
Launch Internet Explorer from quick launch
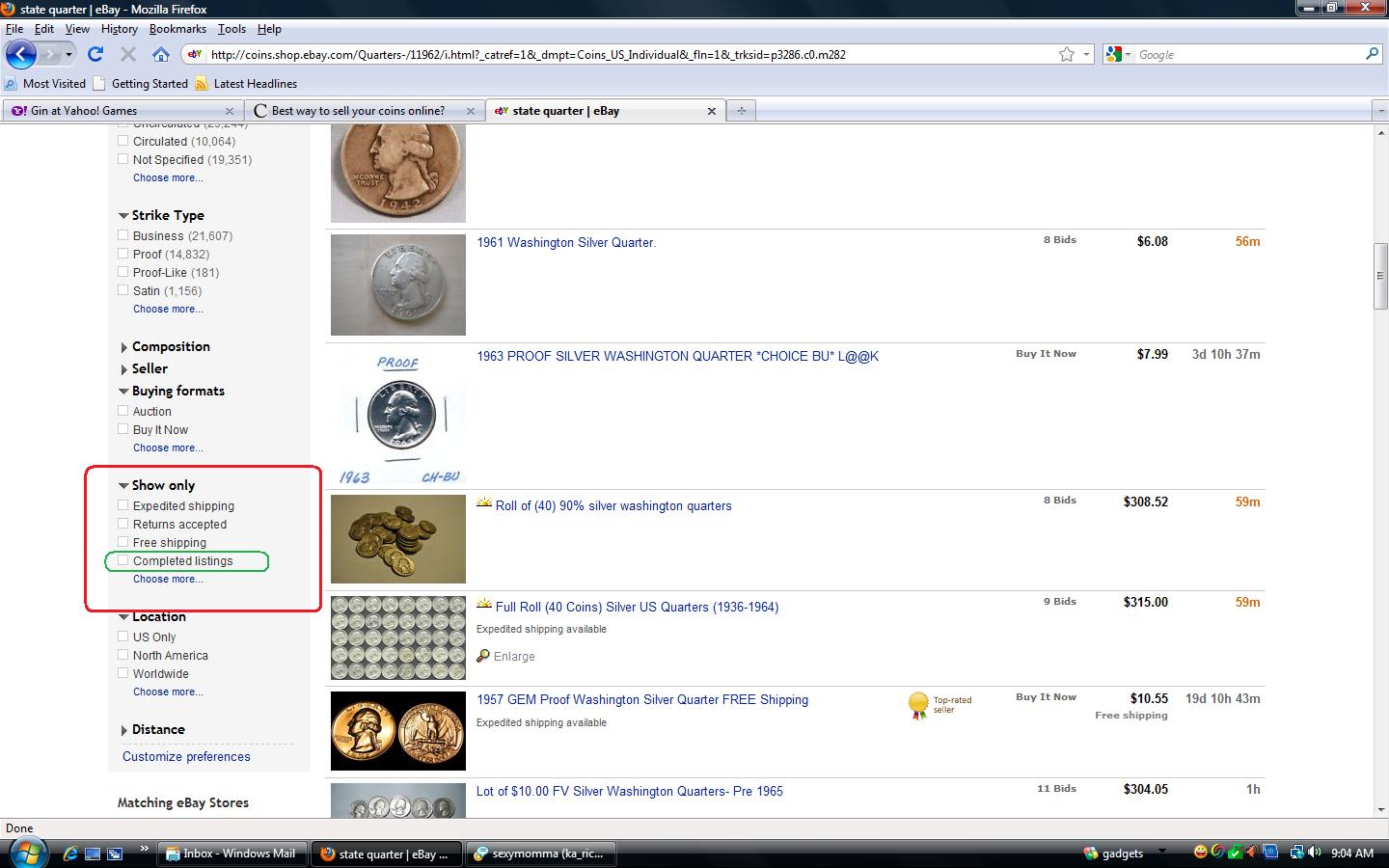click(69, 854)
